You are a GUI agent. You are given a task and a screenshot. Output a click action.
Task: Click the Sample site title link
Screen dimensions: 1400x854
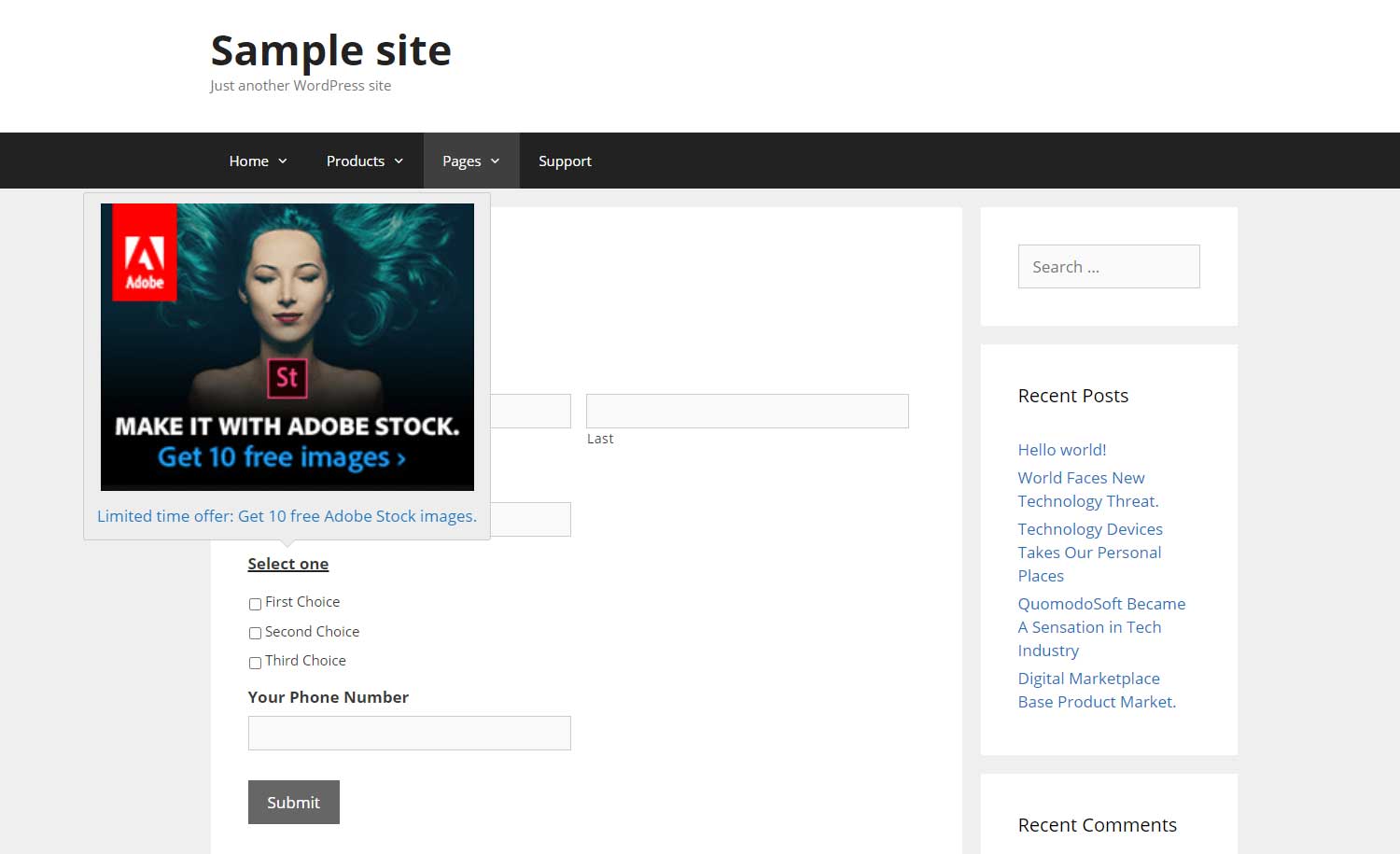(330, 50)
